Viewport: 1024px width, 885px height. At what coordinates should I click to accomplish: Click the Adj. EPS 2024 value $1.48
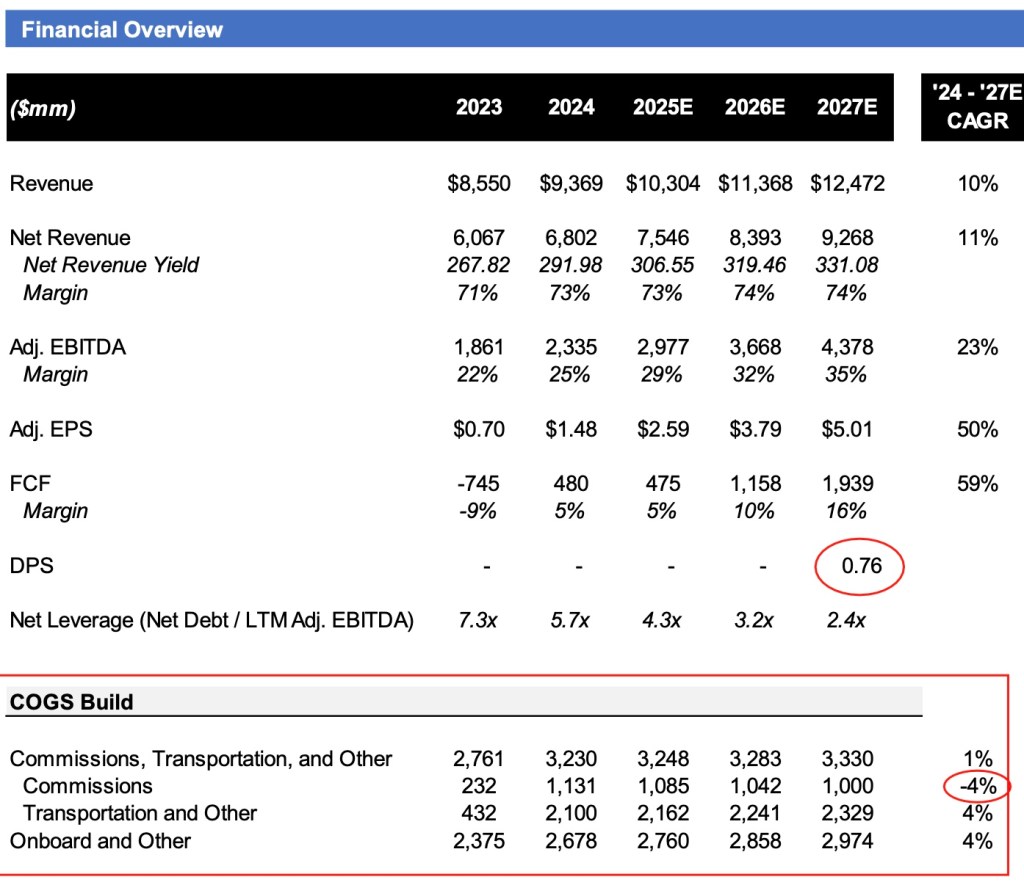click(x=571, y=430)
